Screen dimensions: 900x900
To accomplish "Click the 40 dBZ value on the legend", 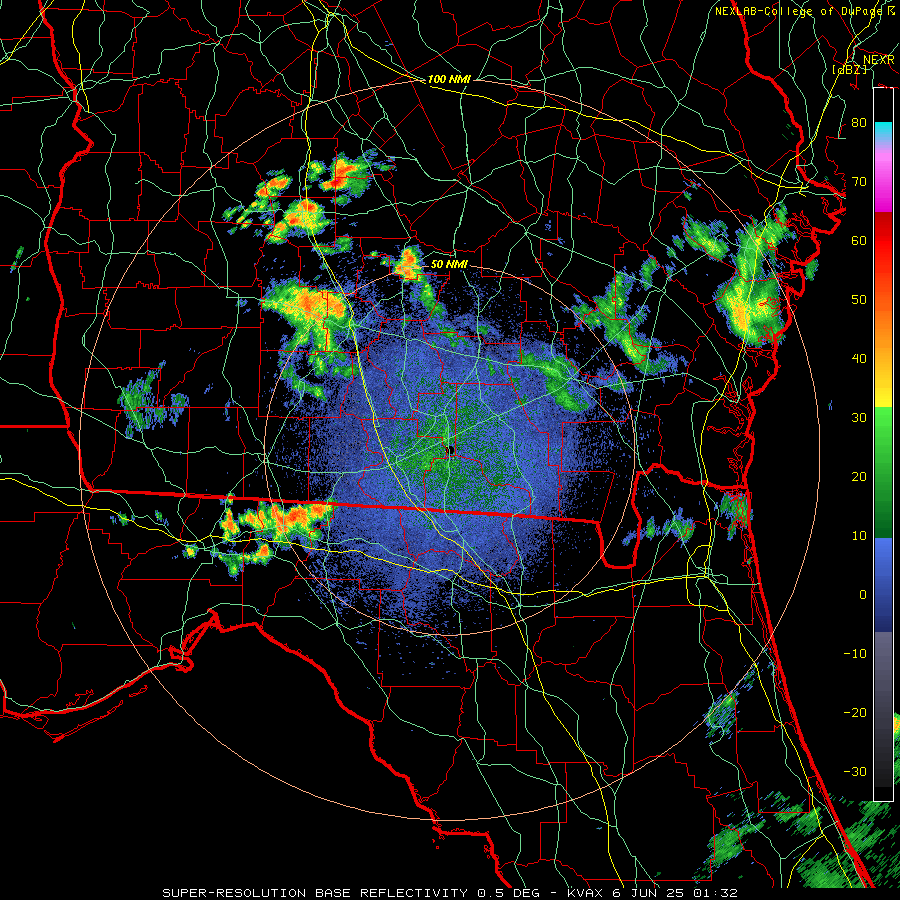I will click(x=859, y=359).
